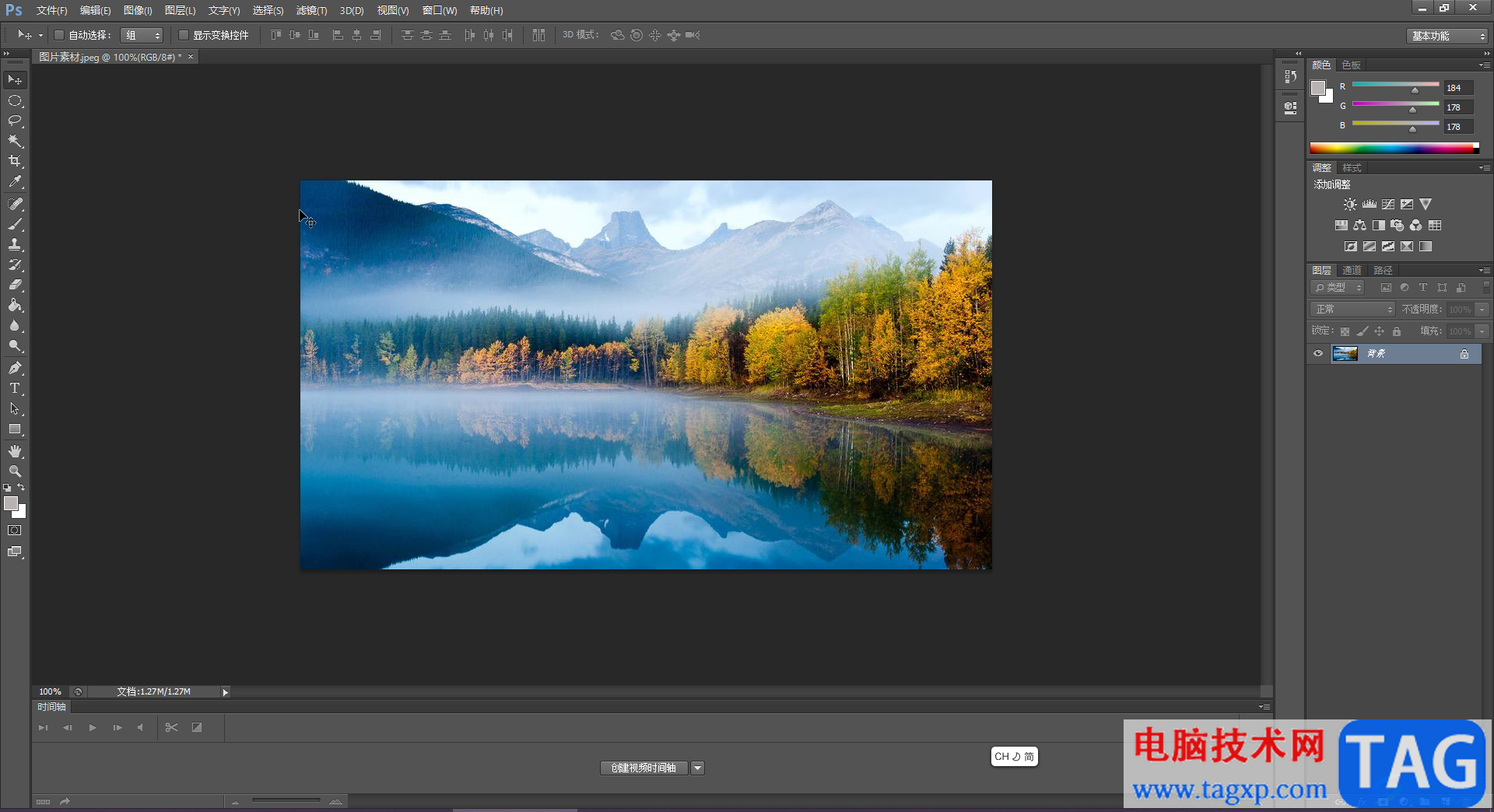Select the Paint Bucket tool
Viewport: 1494px width, 812px height.
click(x=15, y=305)
